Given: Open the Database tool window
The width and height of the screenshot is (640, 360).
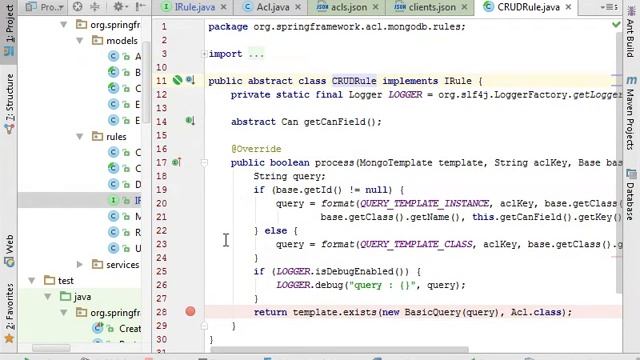Looking at the screenshot, I should pyautogui.click(x=631, y=195).
